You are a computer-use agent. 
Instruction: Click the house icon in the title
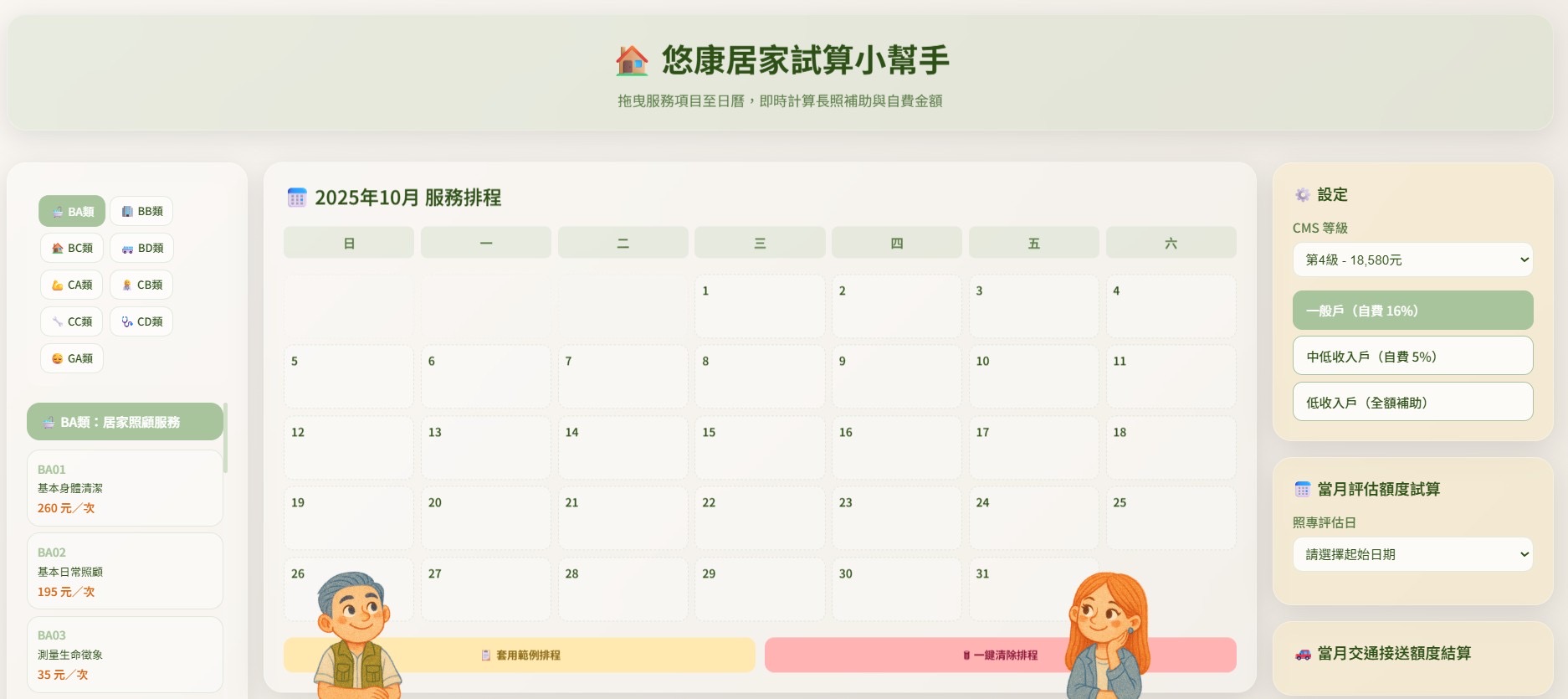coord(632,60)
